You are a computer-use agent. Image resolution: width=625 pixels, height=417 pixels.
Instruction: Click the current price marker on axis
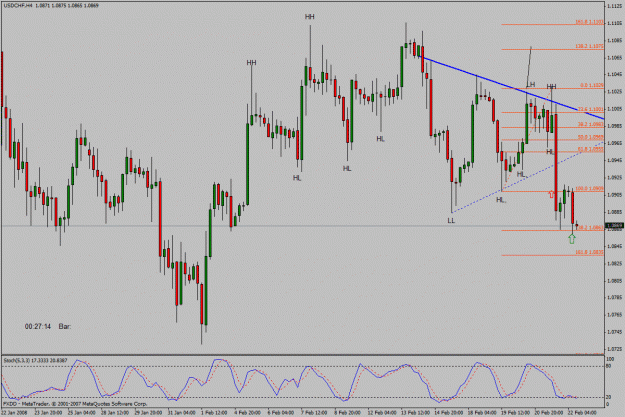(614, 226)
